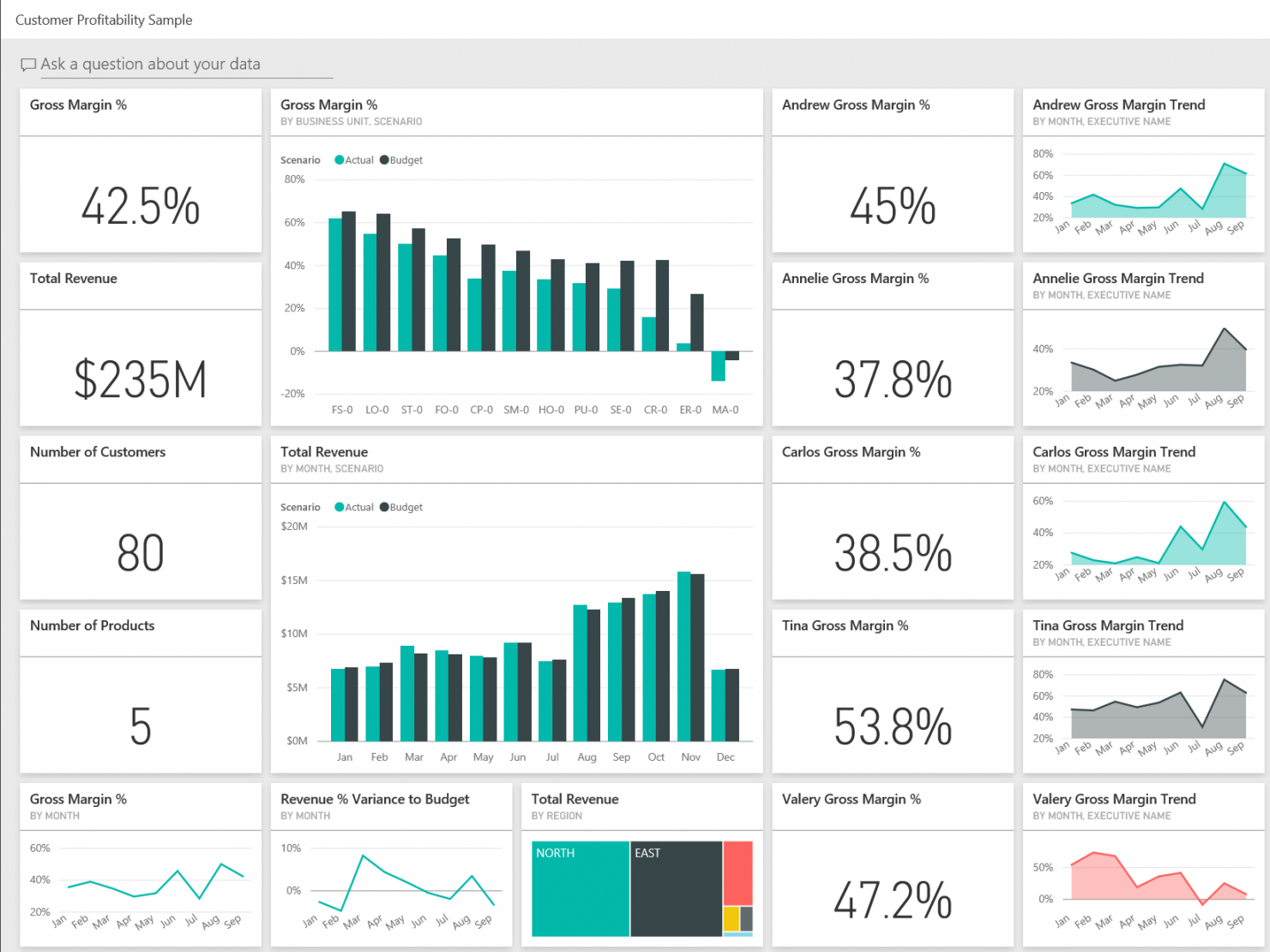Click Budget legend dot in Gross Margin chart
The height and width of the screenshot is (952, 1270).
(384, 160)
